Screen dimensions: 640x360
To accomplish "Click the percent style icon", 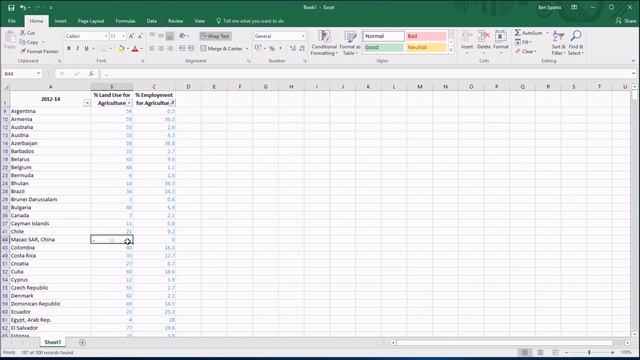I will coord(272,48).
